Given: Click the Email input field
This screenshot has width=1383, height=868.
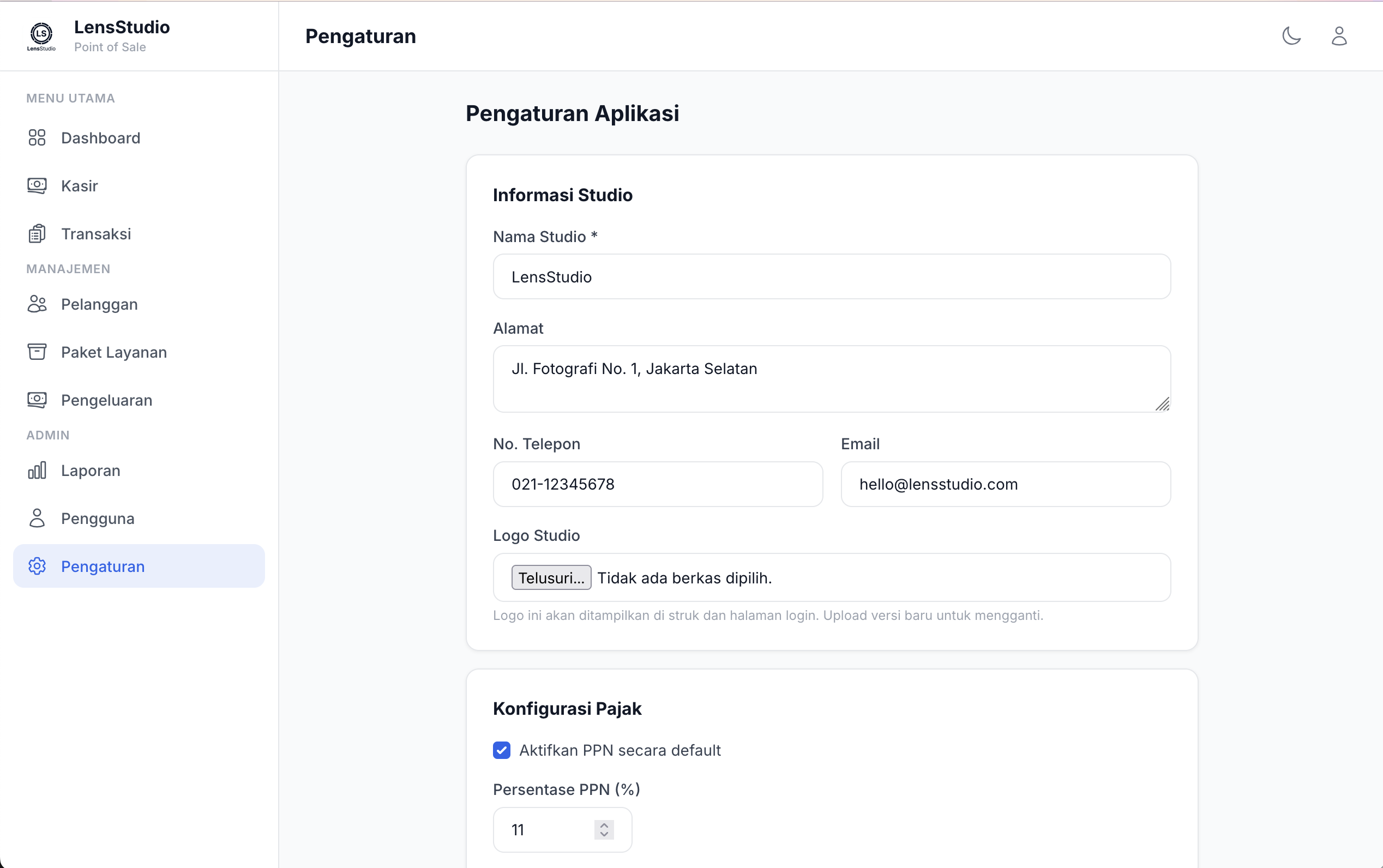Looking at the screenshot, I should (1005, 484).
